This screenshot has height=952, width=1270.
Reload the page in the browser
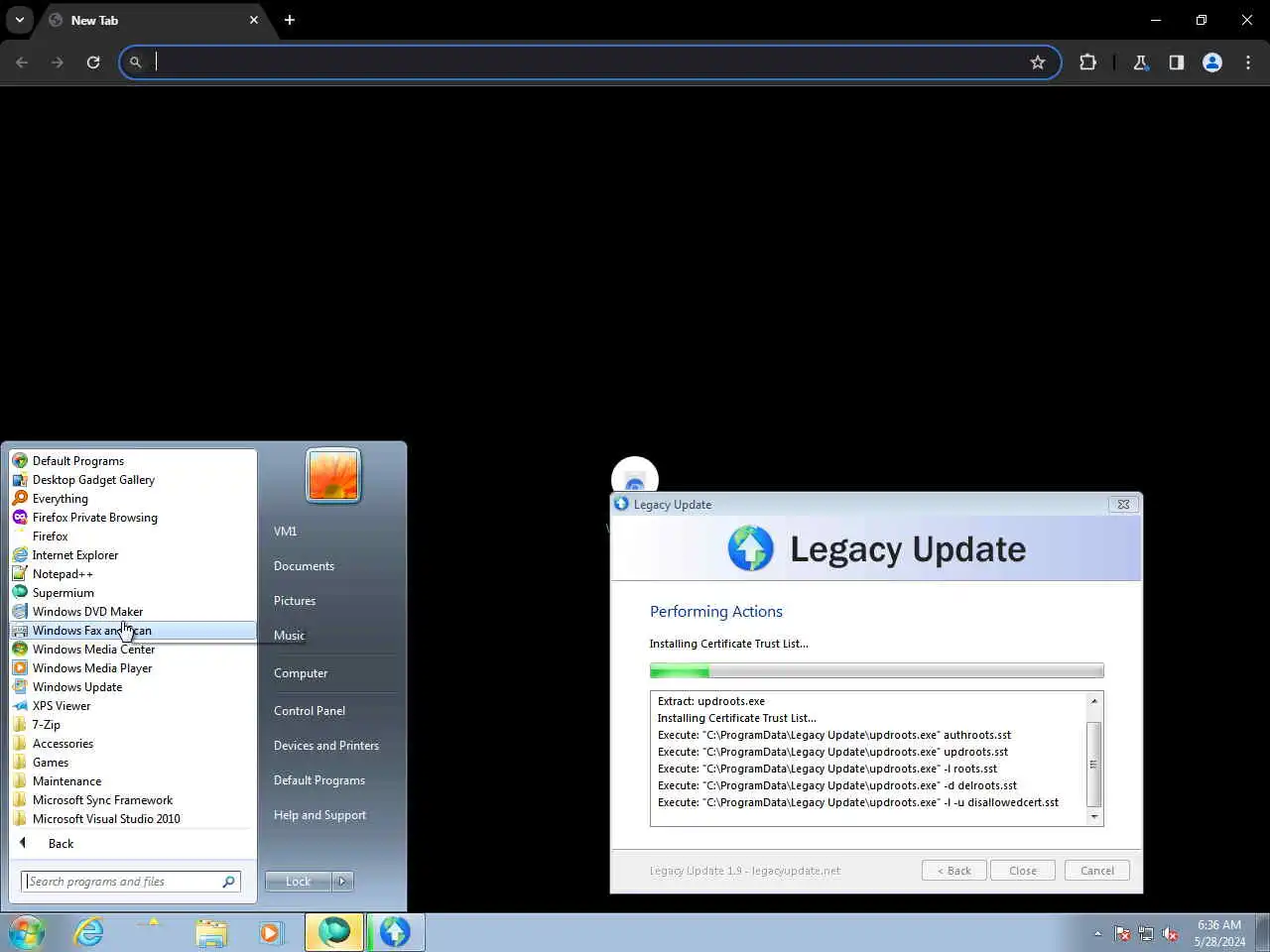click(93, 62)
